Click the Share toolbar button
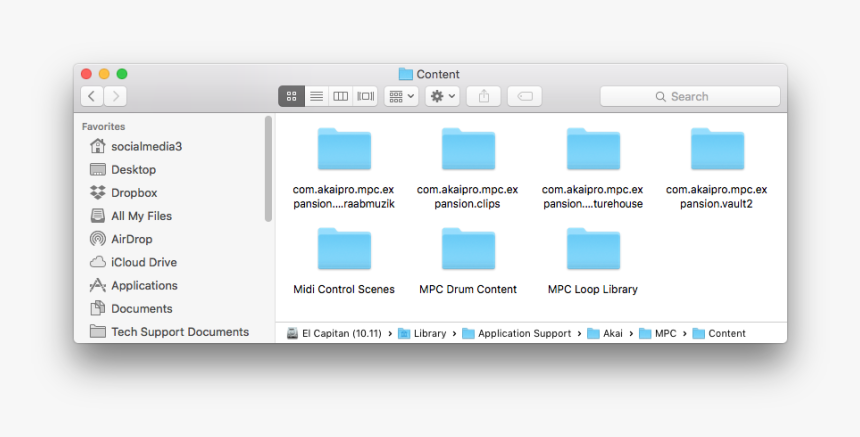This screenshot has height=437, width=860. (483, 97)
